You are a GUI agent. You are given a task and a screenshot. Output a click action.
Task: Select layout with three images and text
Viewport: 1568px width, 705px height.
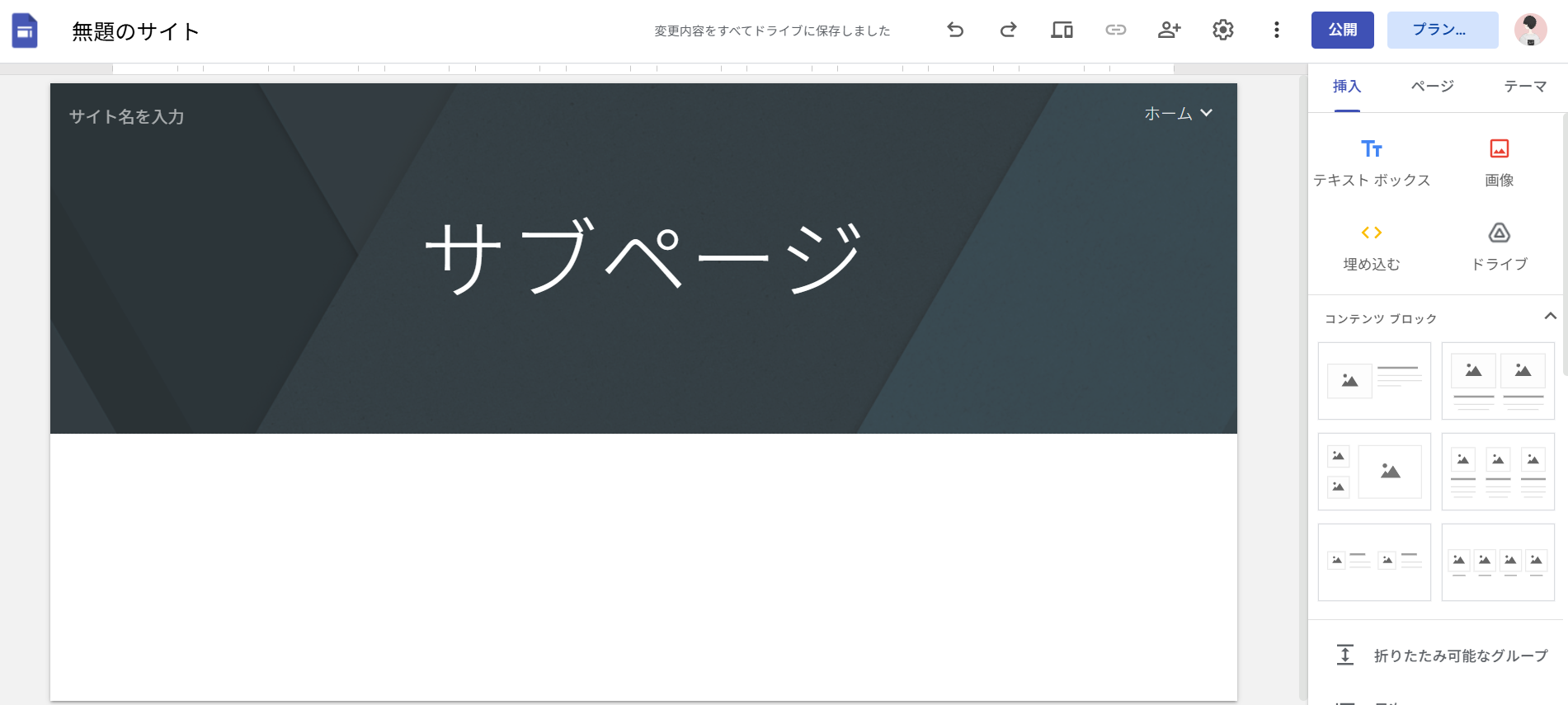pyautogui.click(x=1498, y=472)
